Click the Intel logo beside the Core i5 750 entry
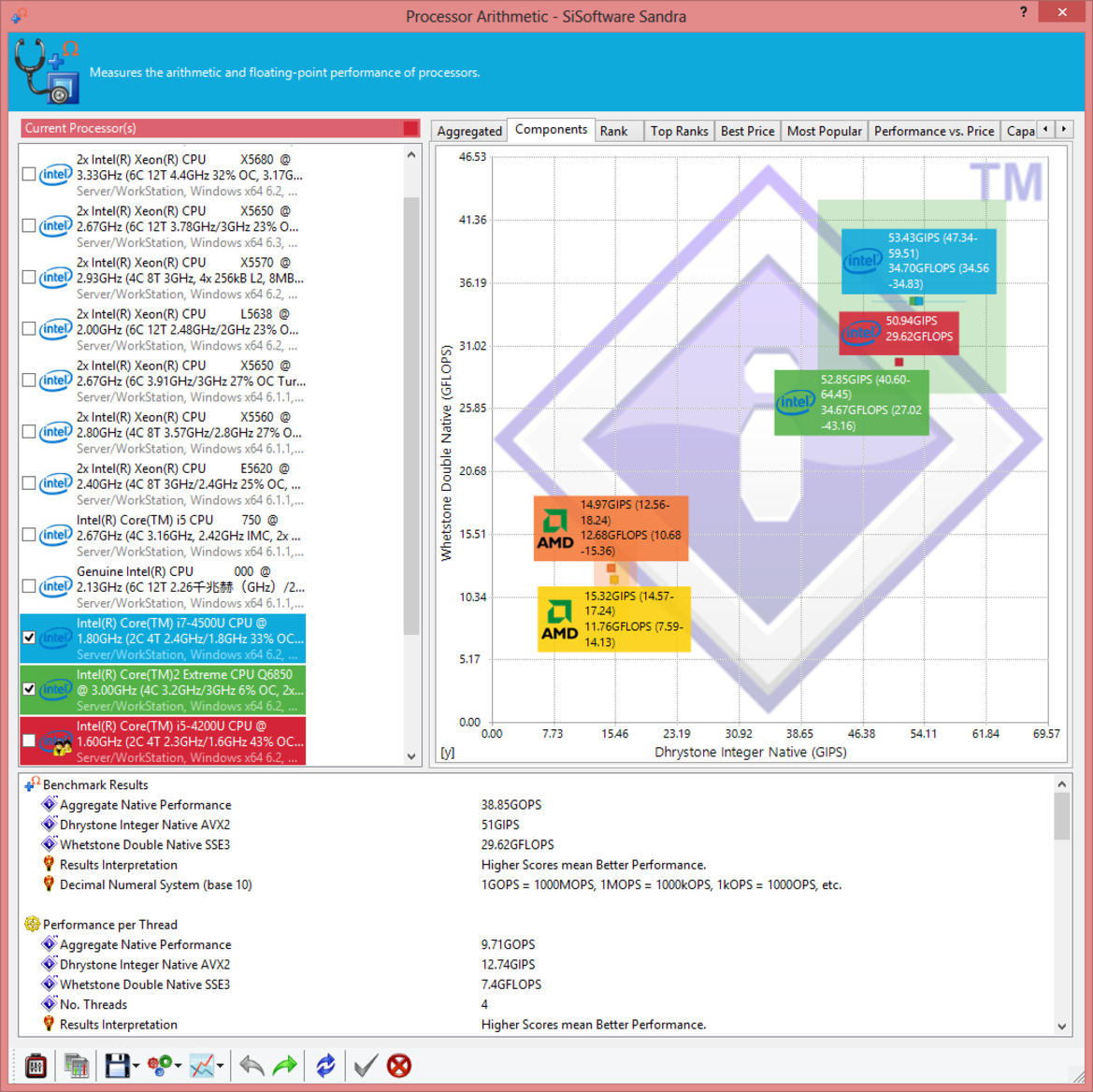This screenshot has height=1092, width=1093. point(56,535)
